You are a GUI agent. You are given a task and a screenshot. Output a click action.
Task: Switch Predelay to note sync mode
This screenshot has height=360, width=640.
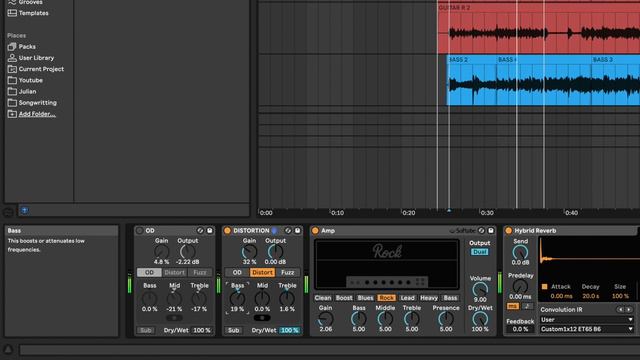[527, 306]
